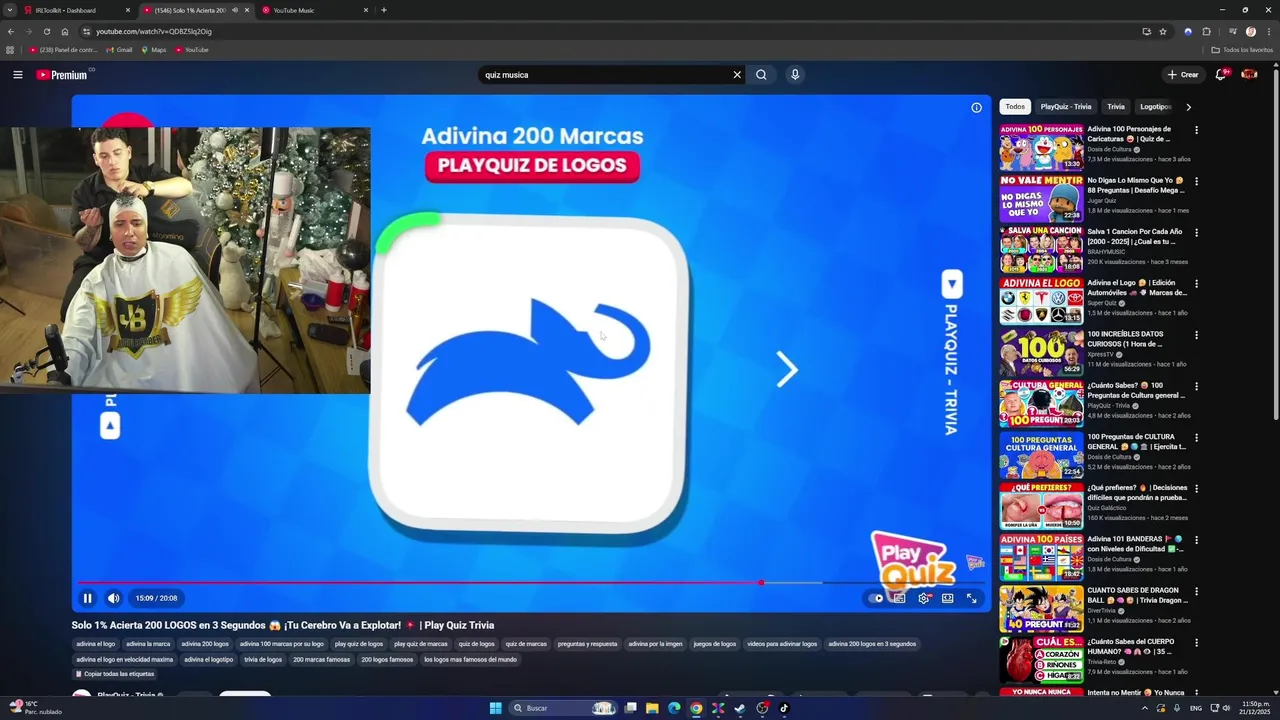Image resolution: width=1280 pixels, height=720 pixels.
Task: Open the Google apps grid in bookmarks bar
Action: pos(10,50)
